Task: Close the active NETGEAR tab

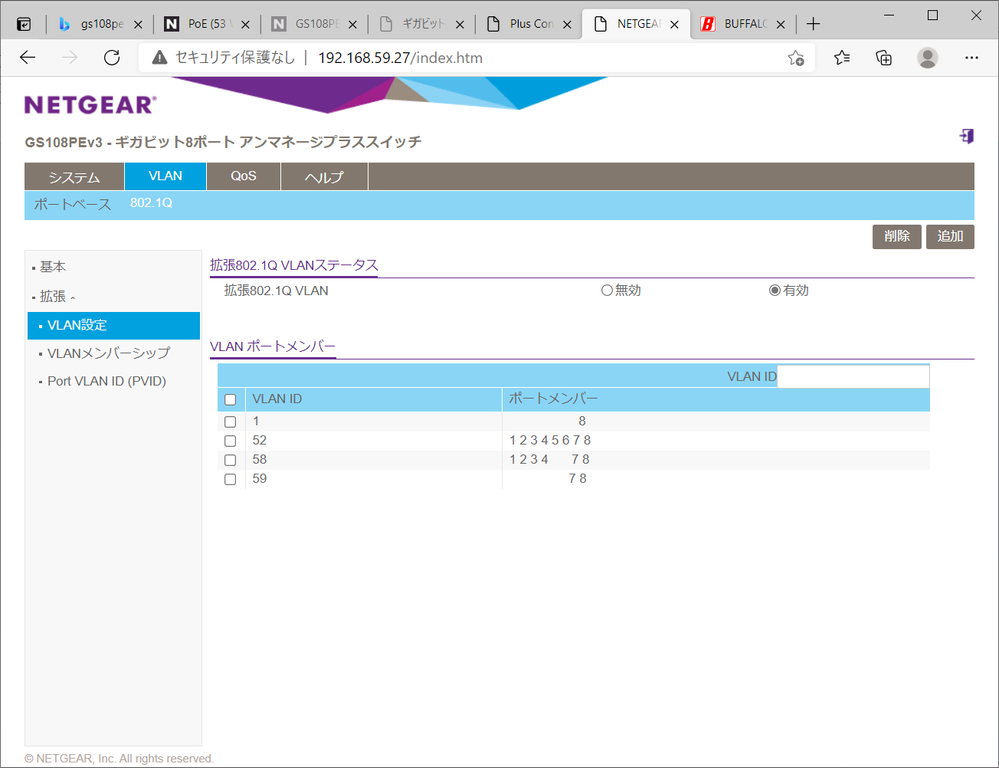Action: point(675,25)
